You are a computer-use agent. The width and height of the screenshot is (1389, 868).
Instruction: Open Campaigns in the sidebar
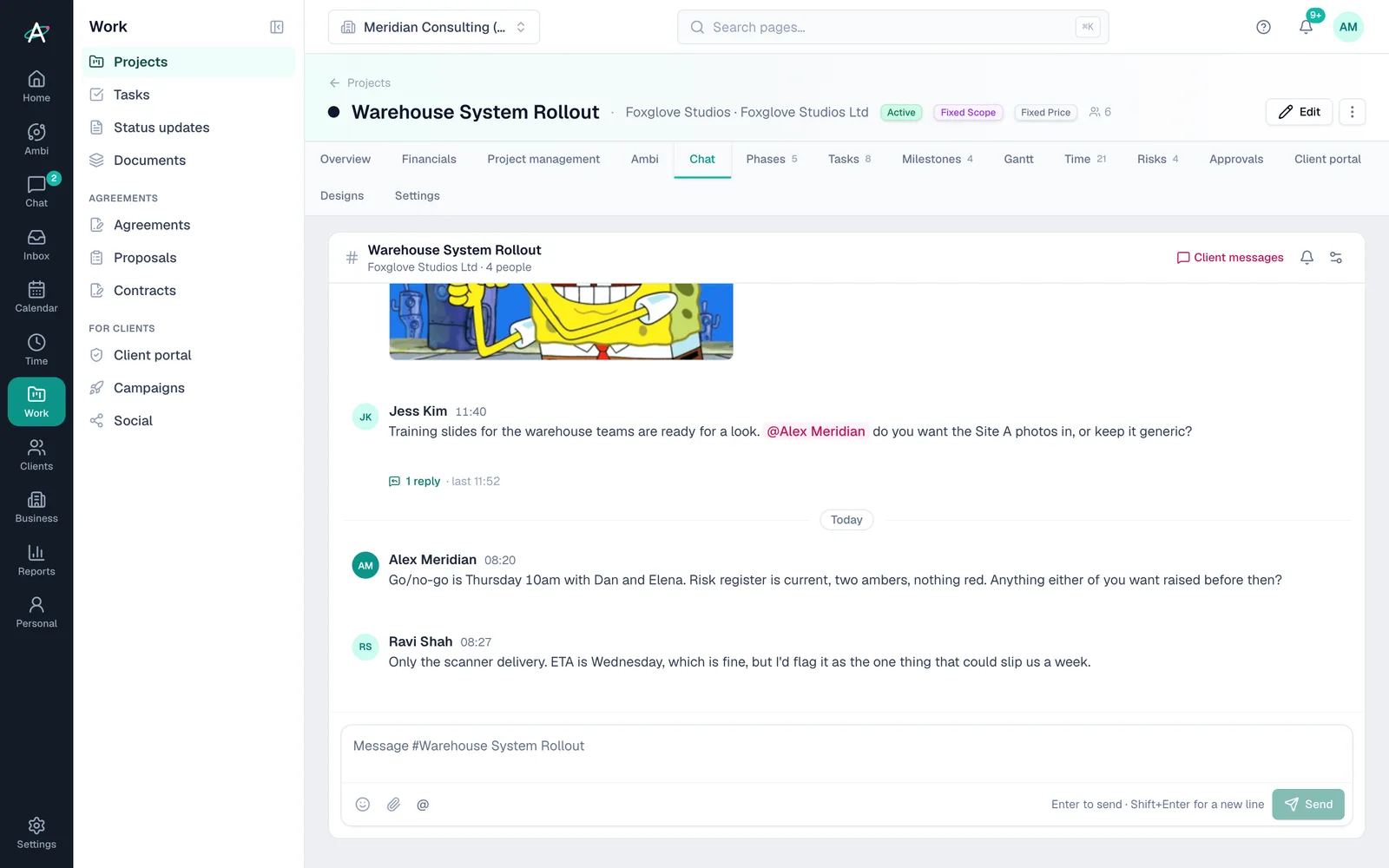point(188,388)
